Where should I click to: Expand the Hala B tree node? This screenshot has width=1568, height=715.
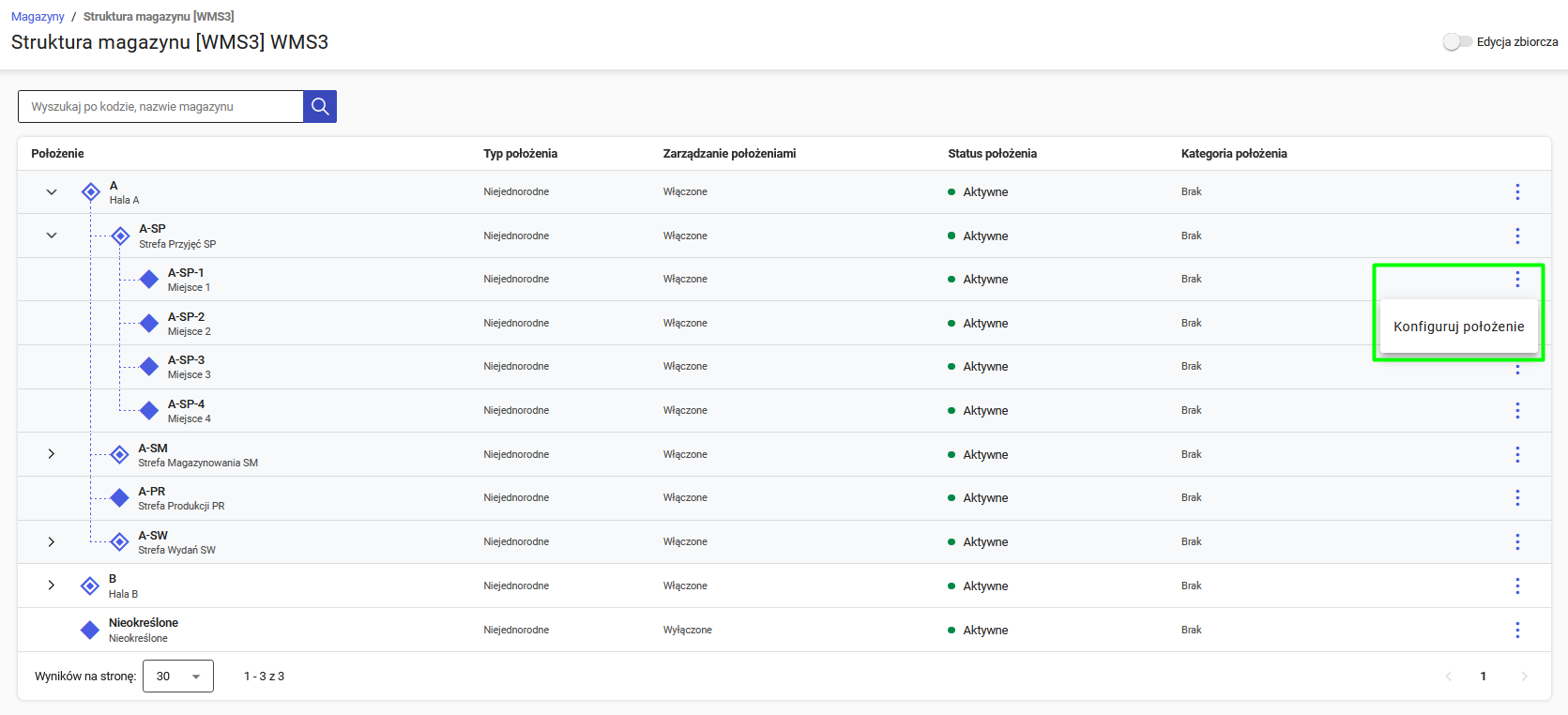(52, 586)
